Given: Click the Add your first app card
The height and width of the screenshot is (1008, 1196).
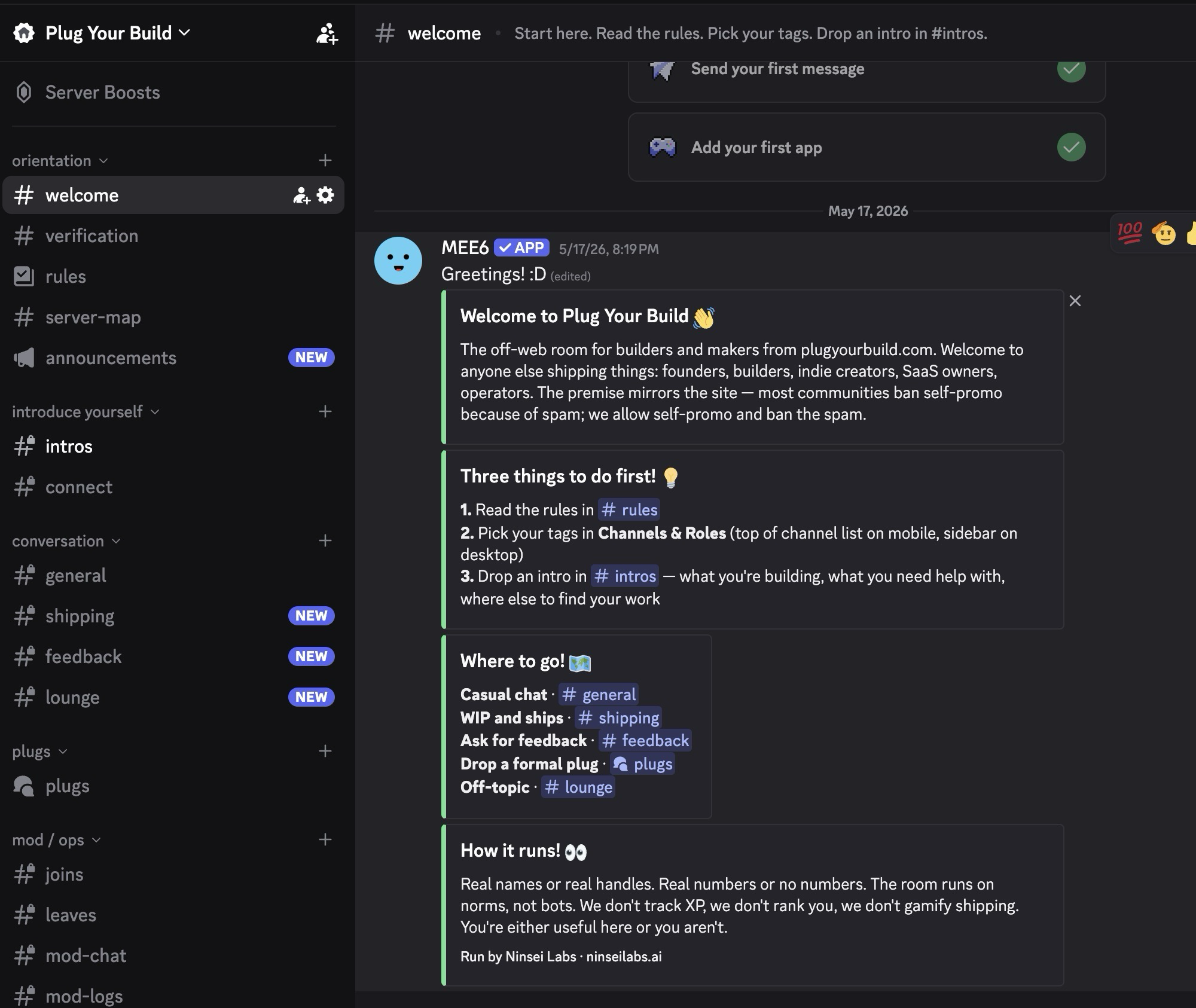Looking at the screenshot, I should pyautogui.click(x=867, y=147).
